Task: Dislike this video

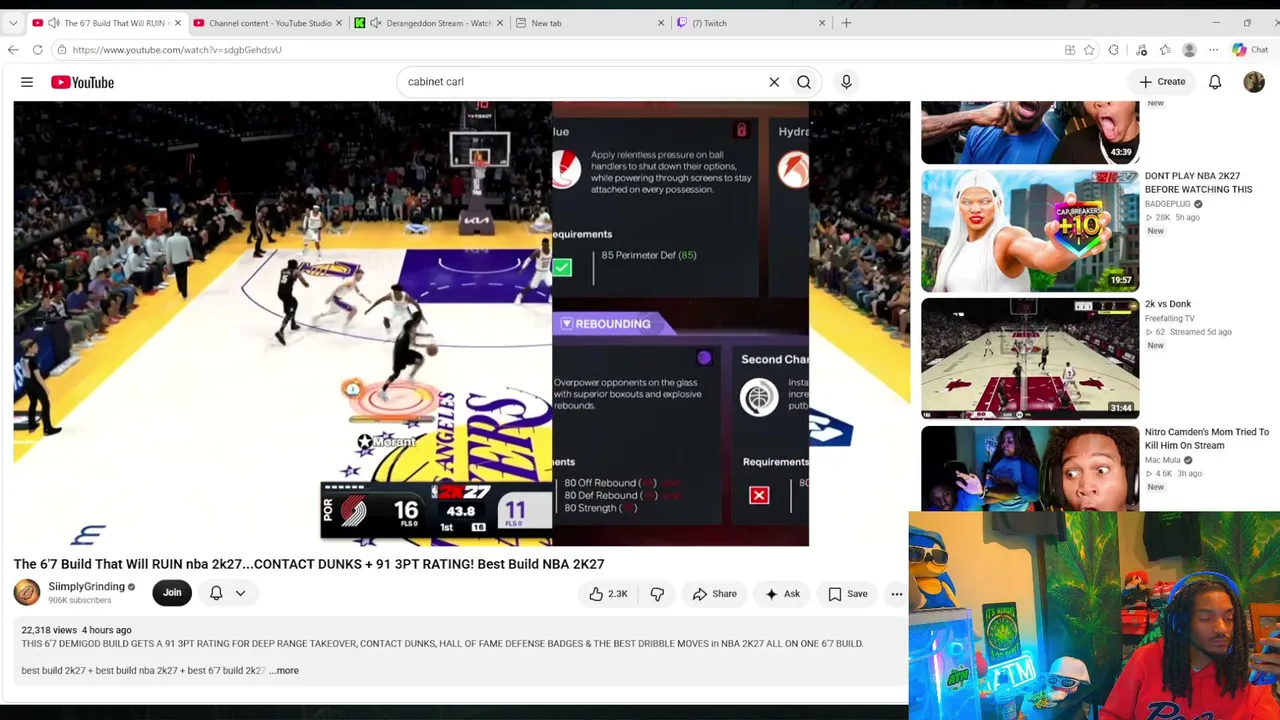Action: (x=657, y=594)
